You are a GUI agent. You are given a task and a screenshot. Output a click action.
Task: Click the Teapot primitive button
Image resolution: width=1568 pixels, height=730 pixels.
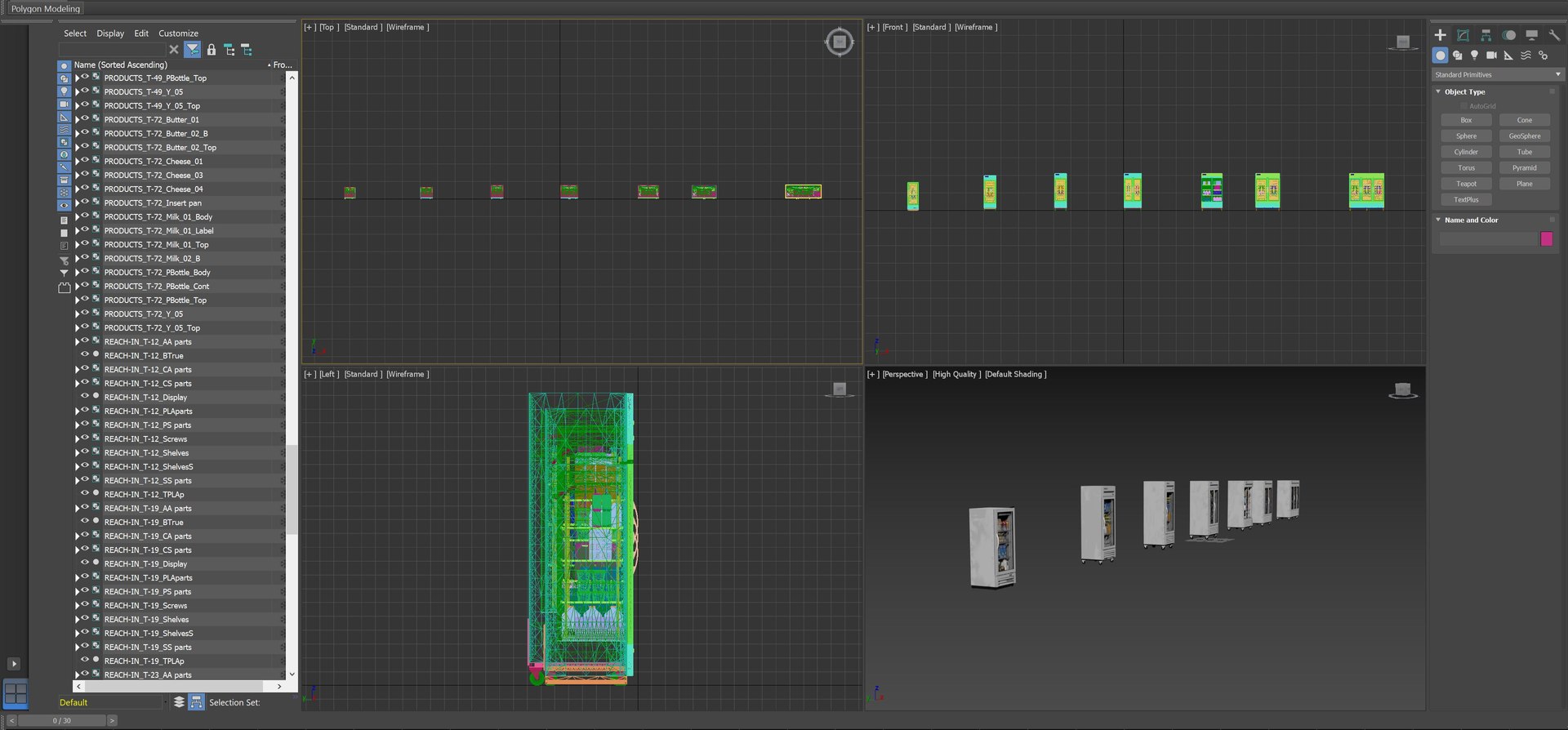pos(1466,184)
